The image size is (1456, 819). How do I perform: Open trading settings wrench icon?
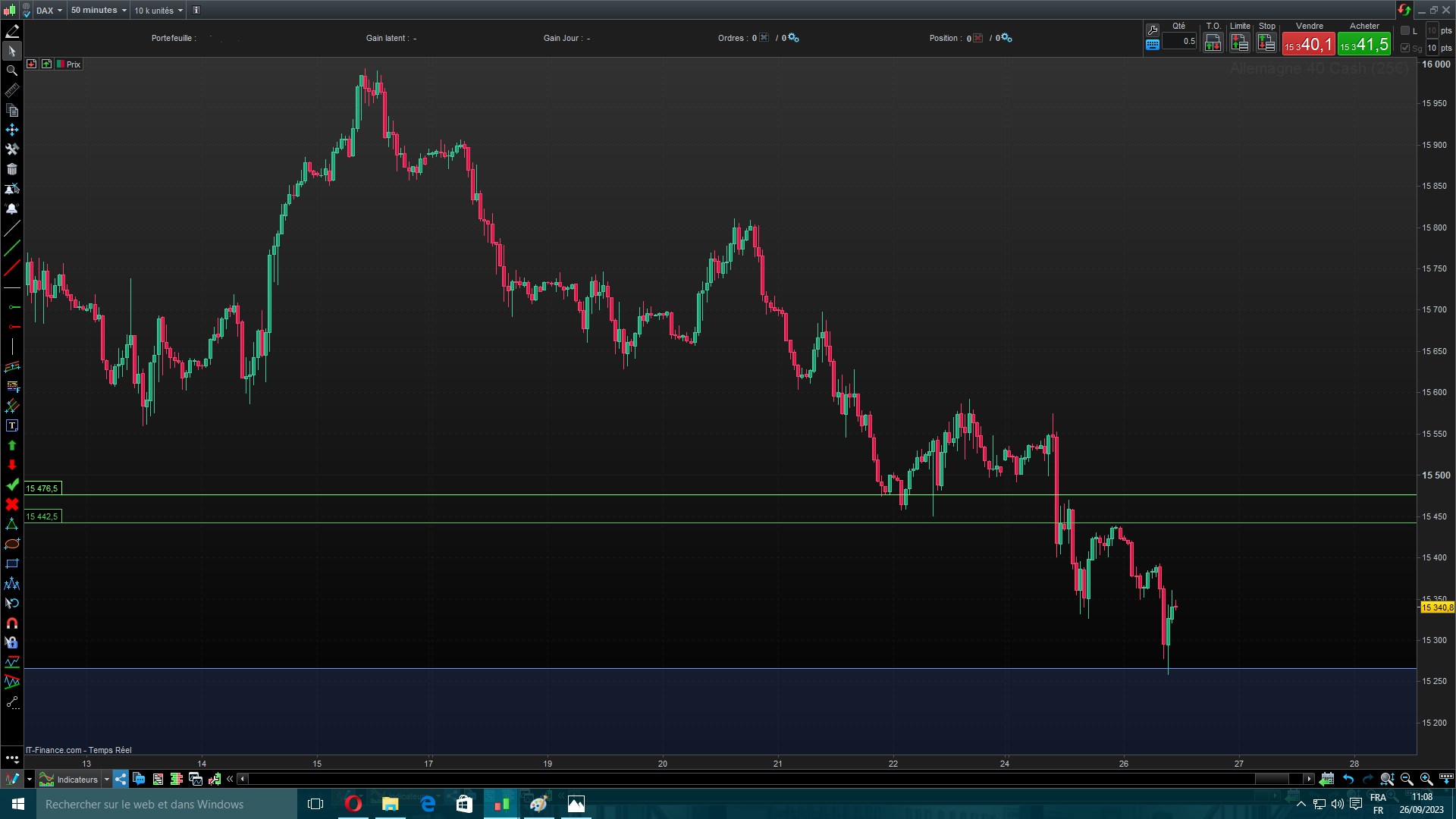pos(1153,30)
